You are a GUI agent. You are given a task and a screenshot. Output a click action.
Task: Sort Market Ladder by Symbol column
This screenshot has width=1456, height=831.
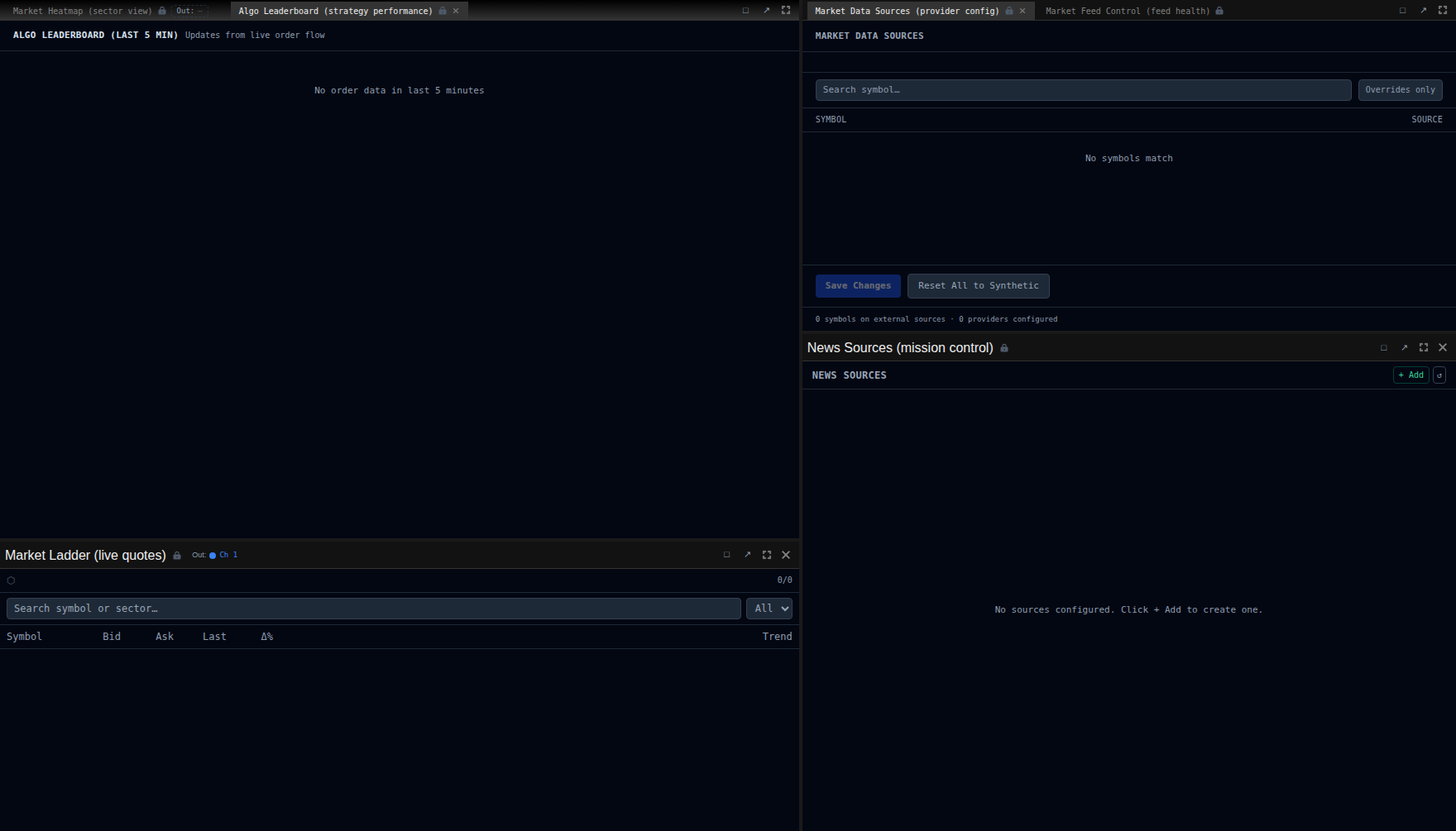pos(24,637)
